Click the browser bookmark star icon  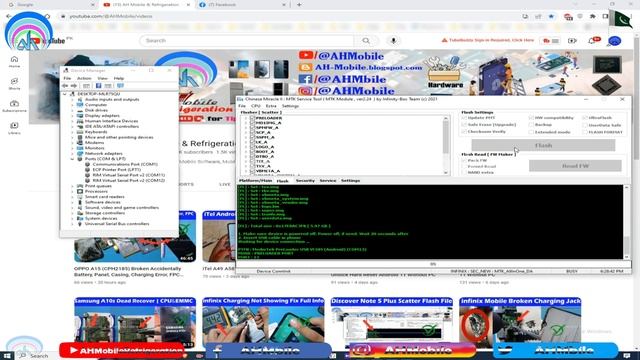tap(551, 16)
